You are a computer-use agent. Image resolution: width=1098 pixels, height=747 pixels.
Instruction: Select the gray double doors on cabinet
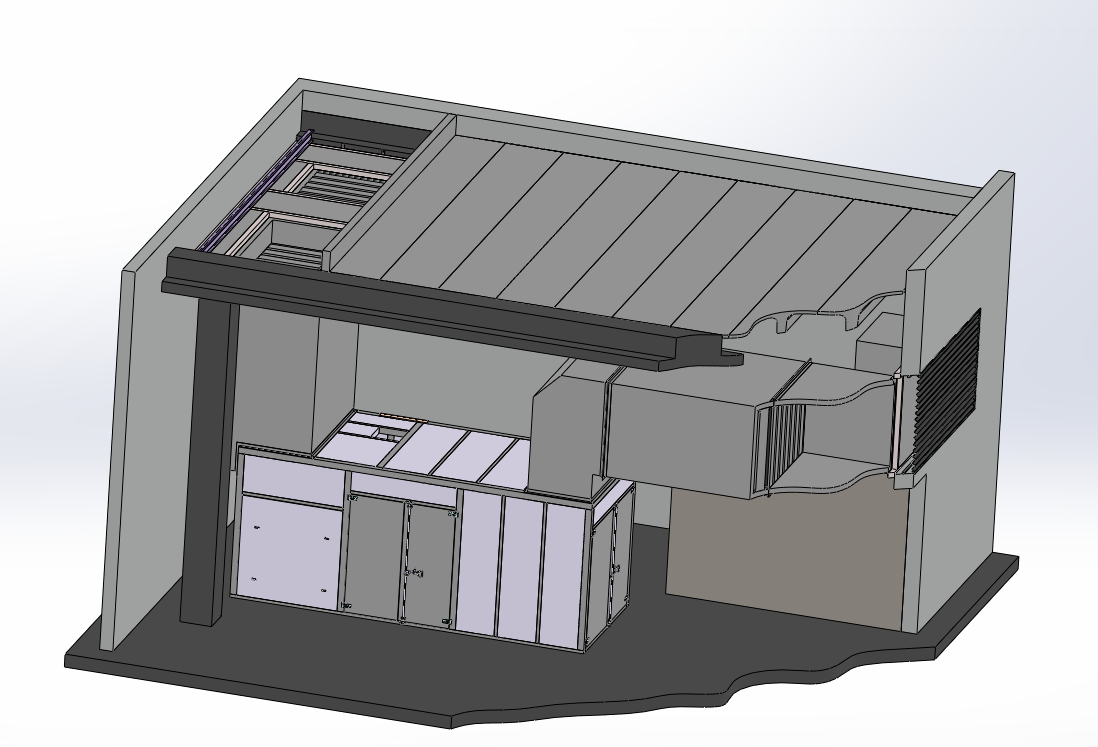point(401,559)
